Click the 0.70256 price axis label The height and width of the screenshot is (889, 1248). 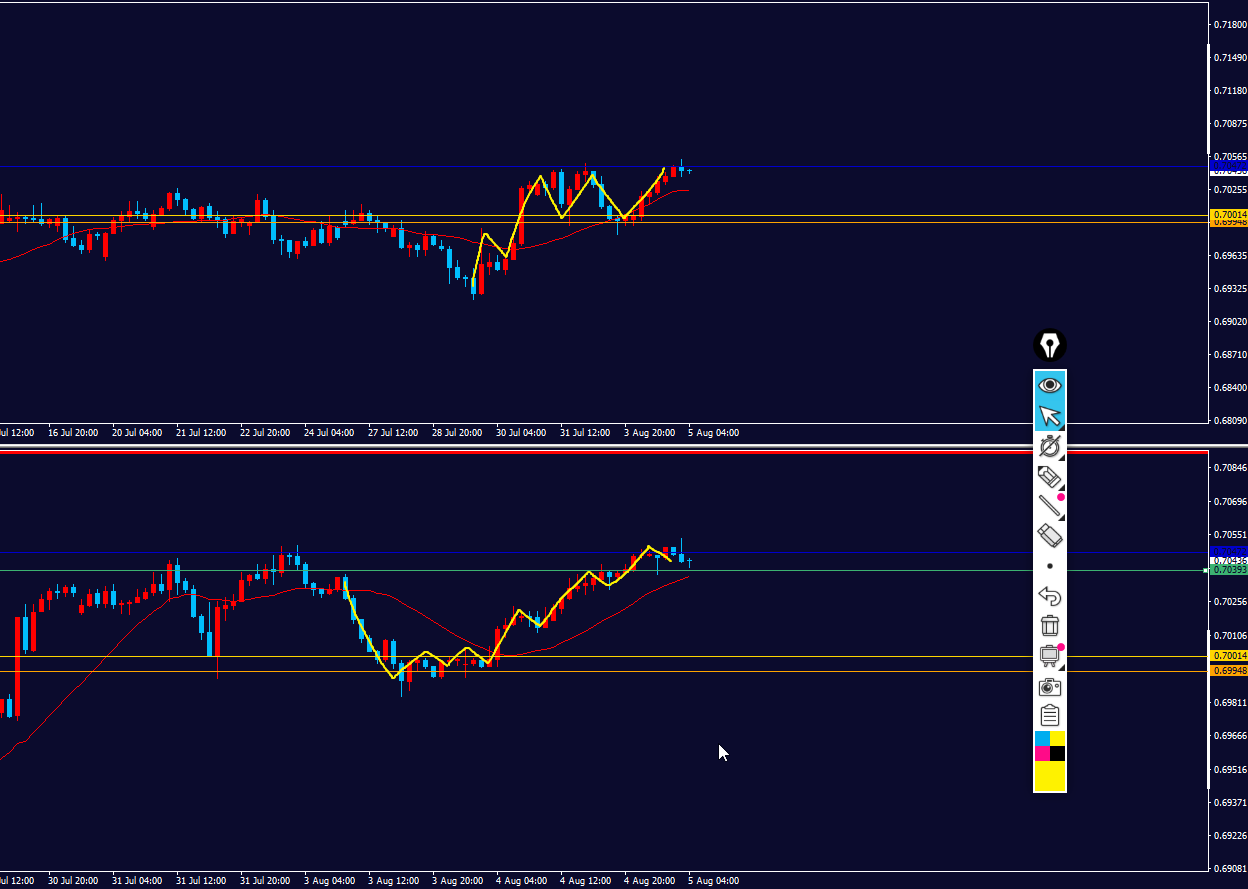1230,602
